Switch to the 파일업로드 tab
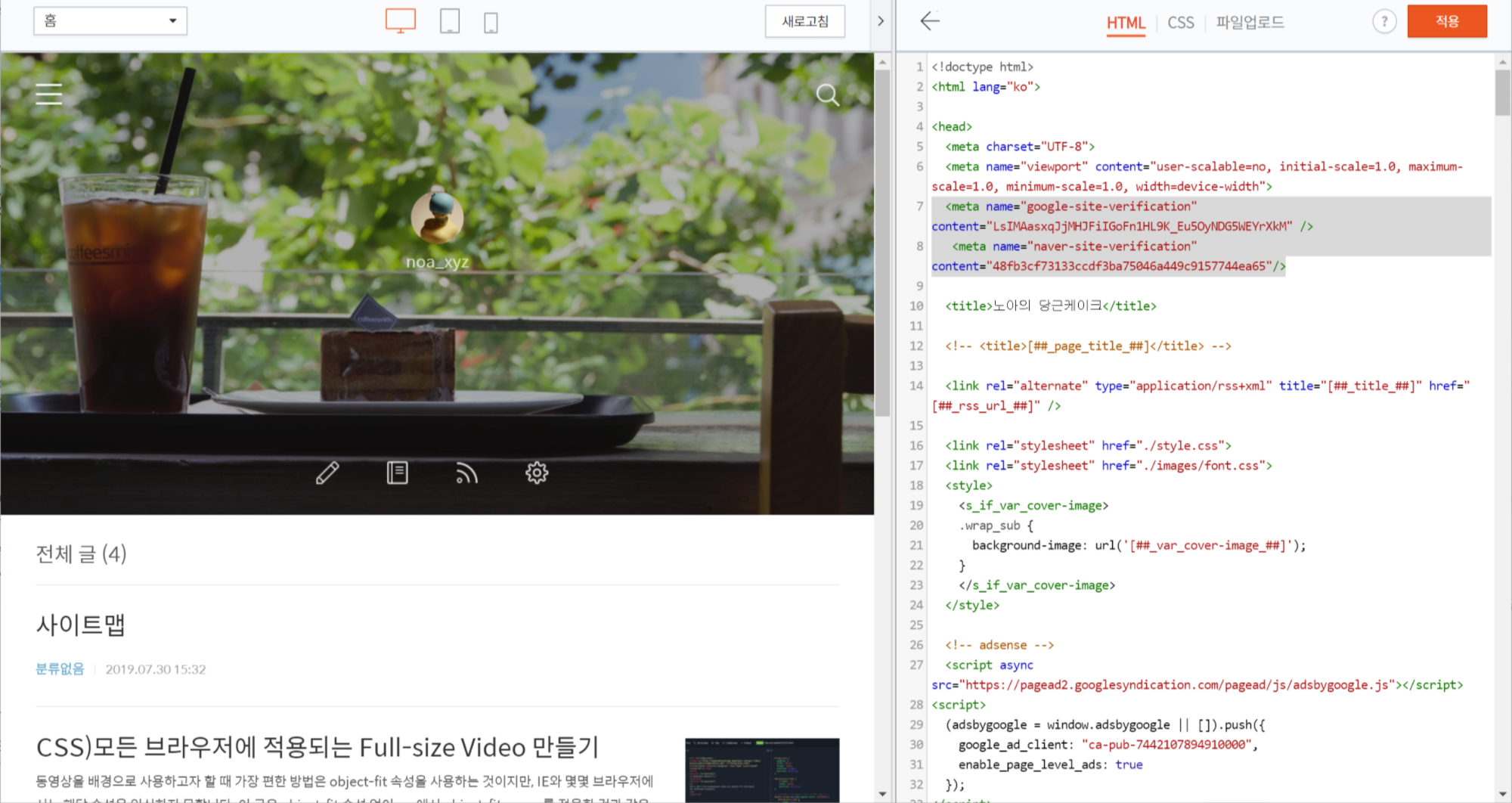1512x803 pixels. pyautogui.click(x=1250, y=23)
